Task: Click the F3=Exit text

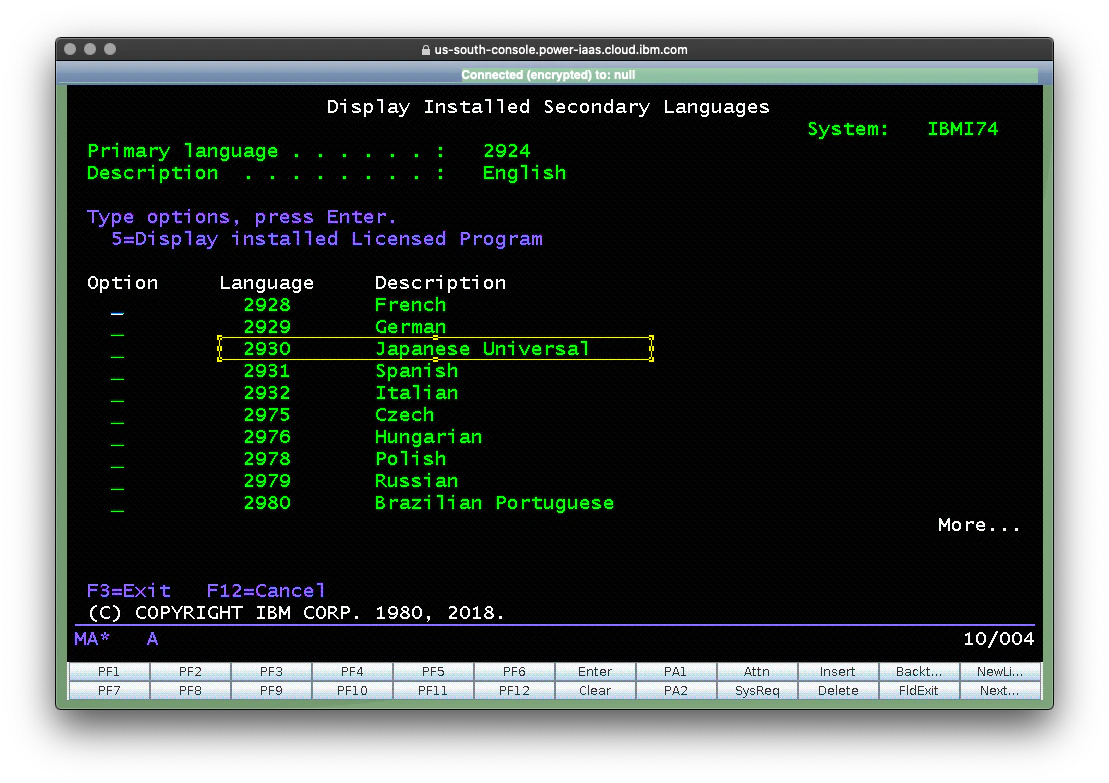Action: tap(129, 591)
